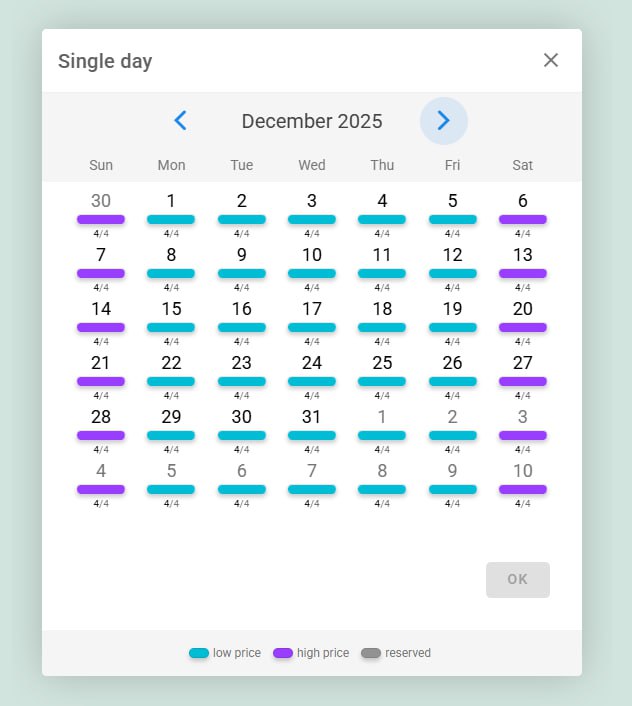Choose greyed-out January 10 date
The height and width of the screenshot is (706, 632).
pos(523,471)
